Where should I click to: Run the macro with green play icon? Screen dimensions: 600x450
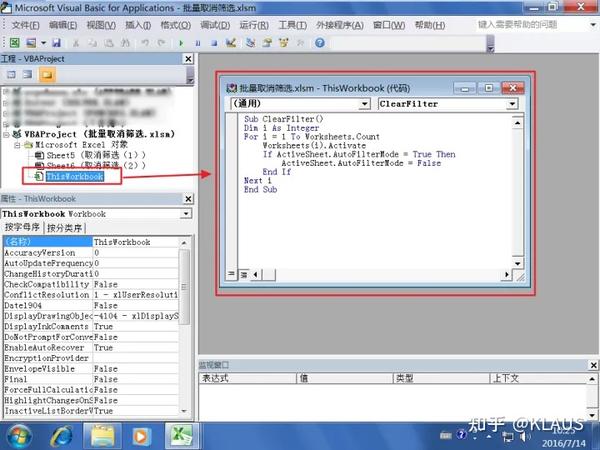[x=181, y=42]
